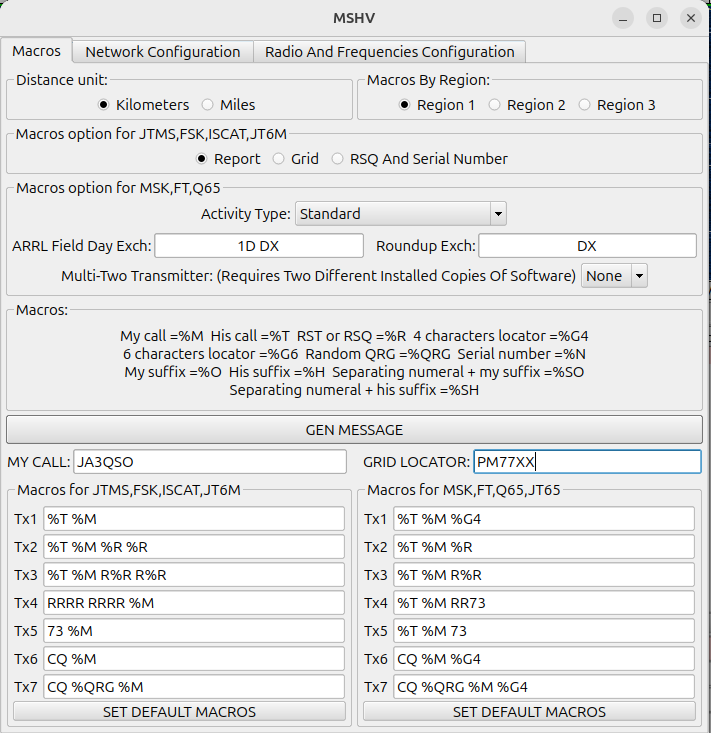
Task: Click MSK Tx5 field %T %M 73
Action: tap(544, 631)
